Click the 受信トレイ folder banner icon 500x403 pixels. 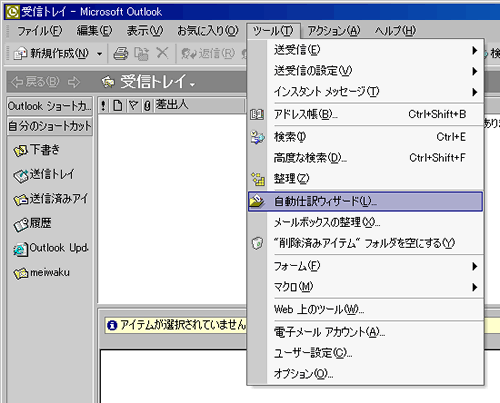click(x=108, y=82)
